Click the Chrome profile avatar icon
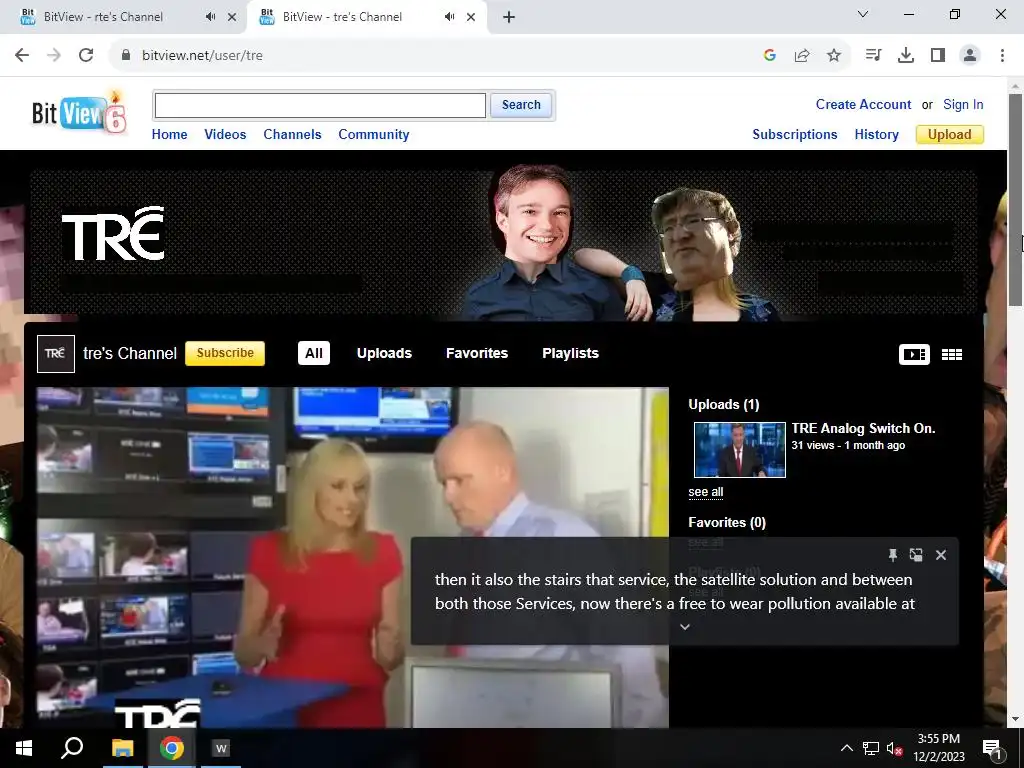This screenshot has height=768, width=1024. [x=970, y=56]
